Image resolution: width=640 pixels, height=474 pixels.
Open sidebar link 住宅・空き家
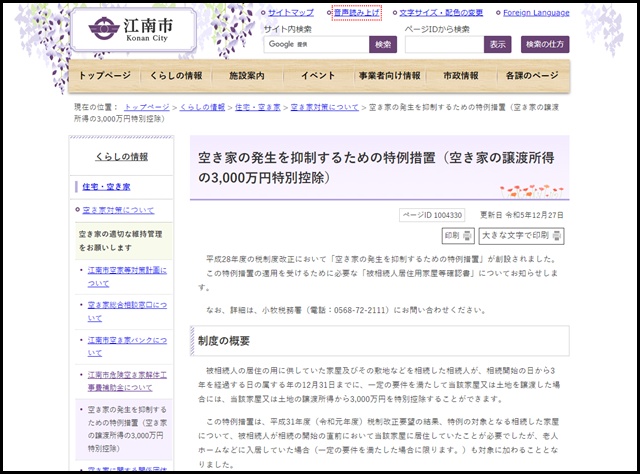[x=106, y=187]
